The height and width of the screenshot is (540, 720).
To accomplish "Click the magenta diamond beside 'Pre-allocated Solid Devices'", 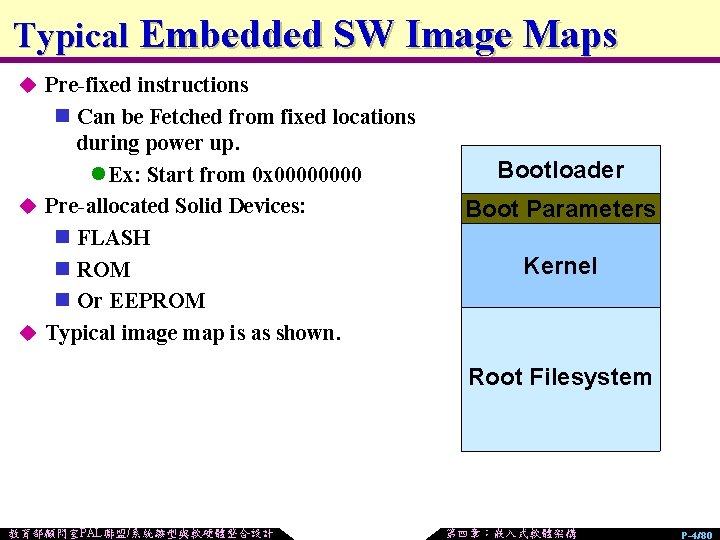I will click(x=28, y=206).
